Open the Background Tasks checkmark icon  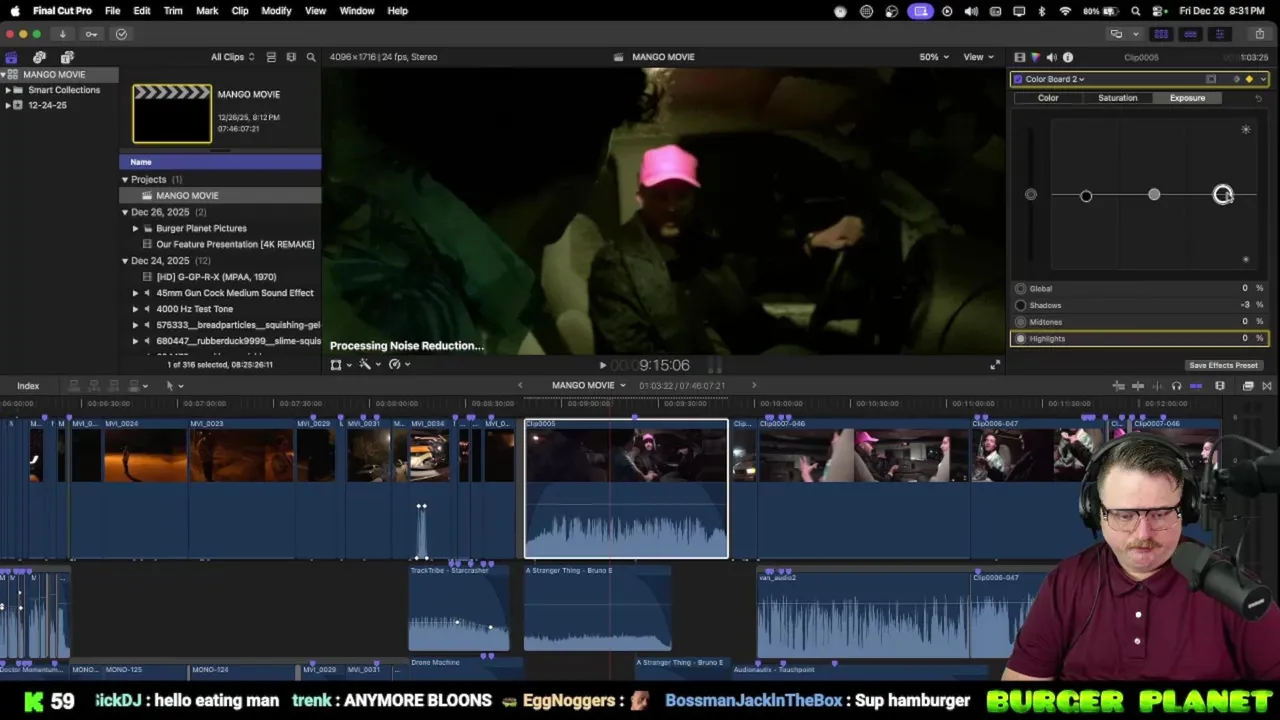point(121,34)
